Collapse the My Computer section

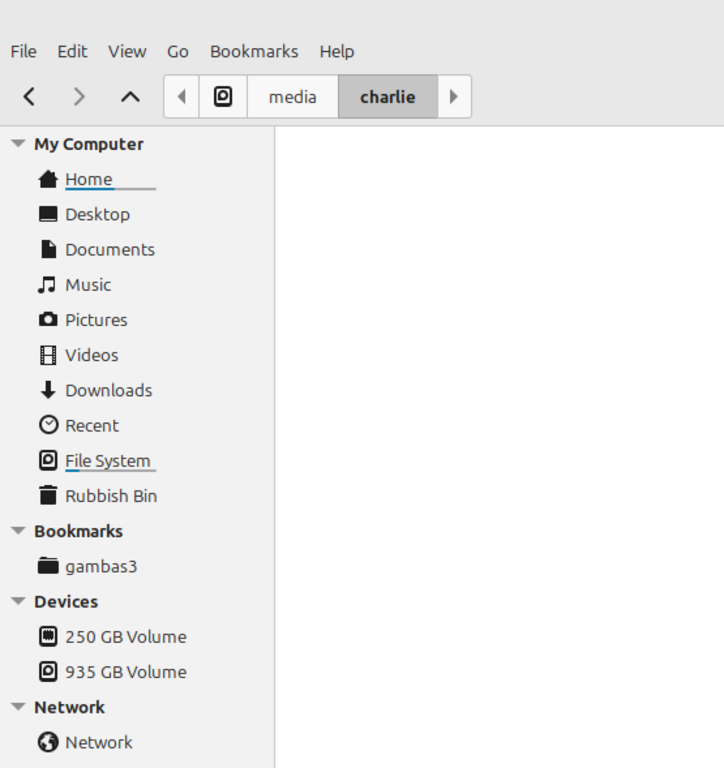(18, 144)
